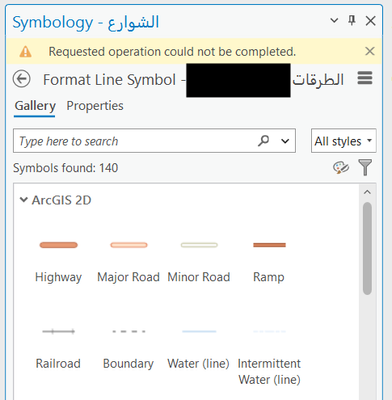Click the 'Requested operation could not be completed.' message
Viewport: 392px width, 400px height.
tap(172, 52)
